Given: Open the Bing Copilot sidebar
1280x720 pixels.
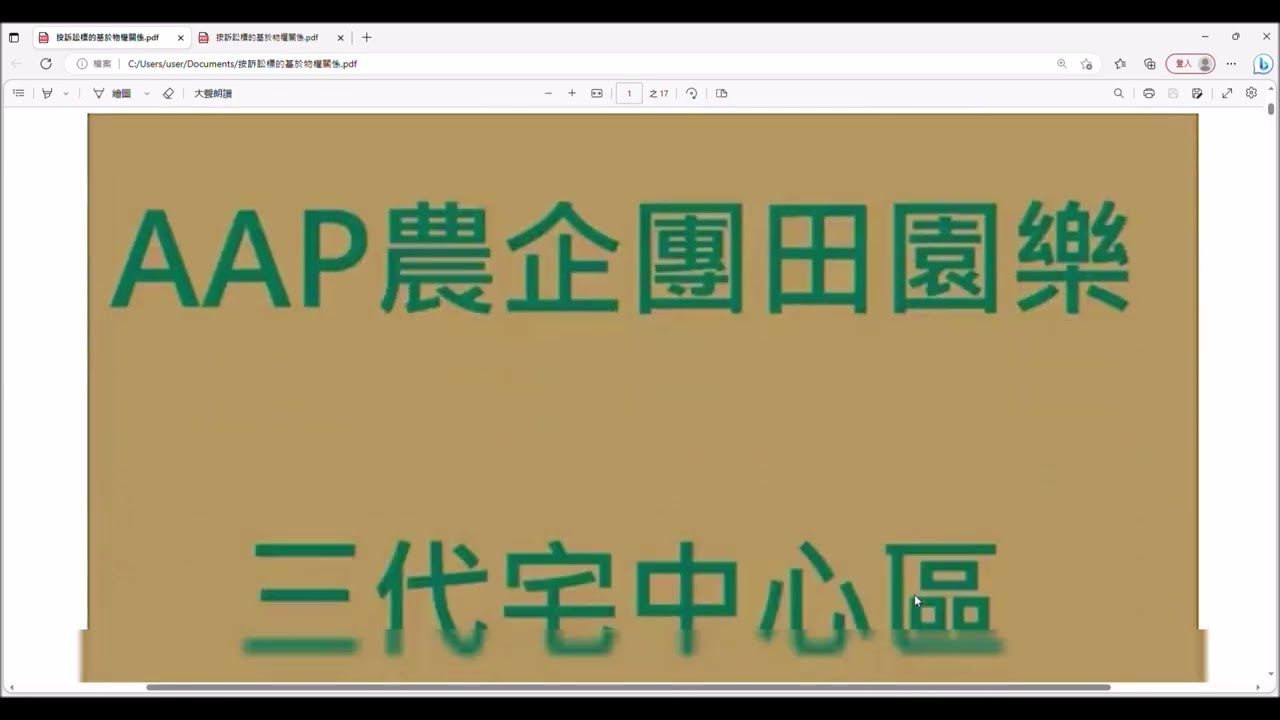Looking at the screenshot, I should click(1263, 63).
